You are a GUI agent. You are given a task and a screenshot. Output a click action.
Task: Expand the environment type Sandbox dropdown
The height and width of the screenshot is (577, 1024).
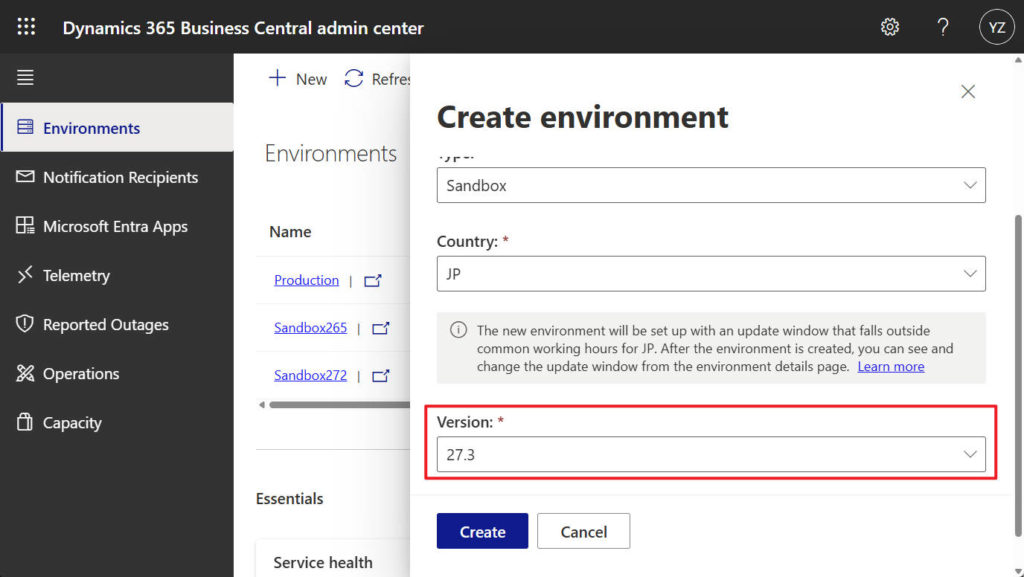coord(710,185)
